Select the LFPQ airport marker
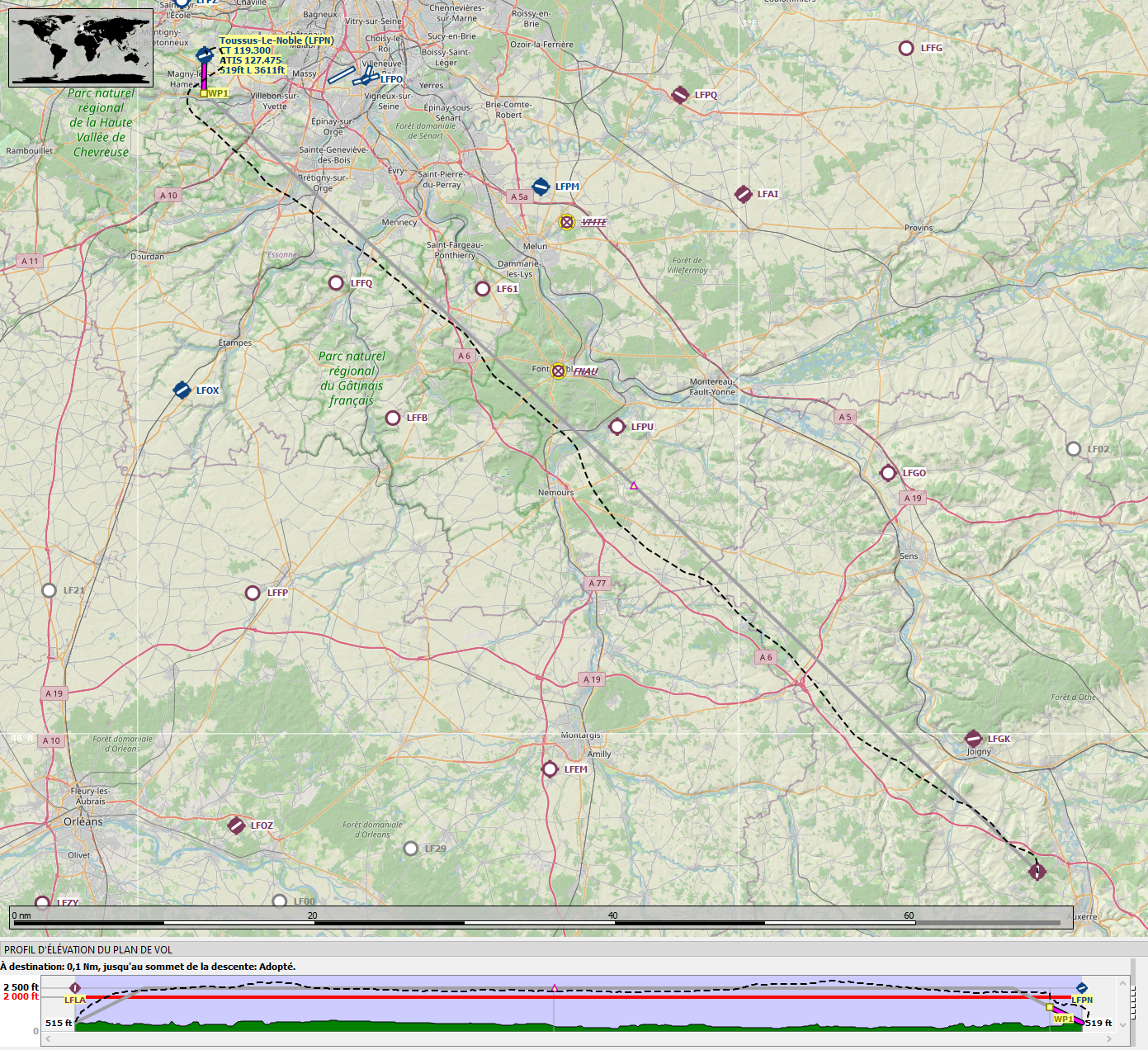This screenshot has width=1148, height=1050. click(680, 95)
